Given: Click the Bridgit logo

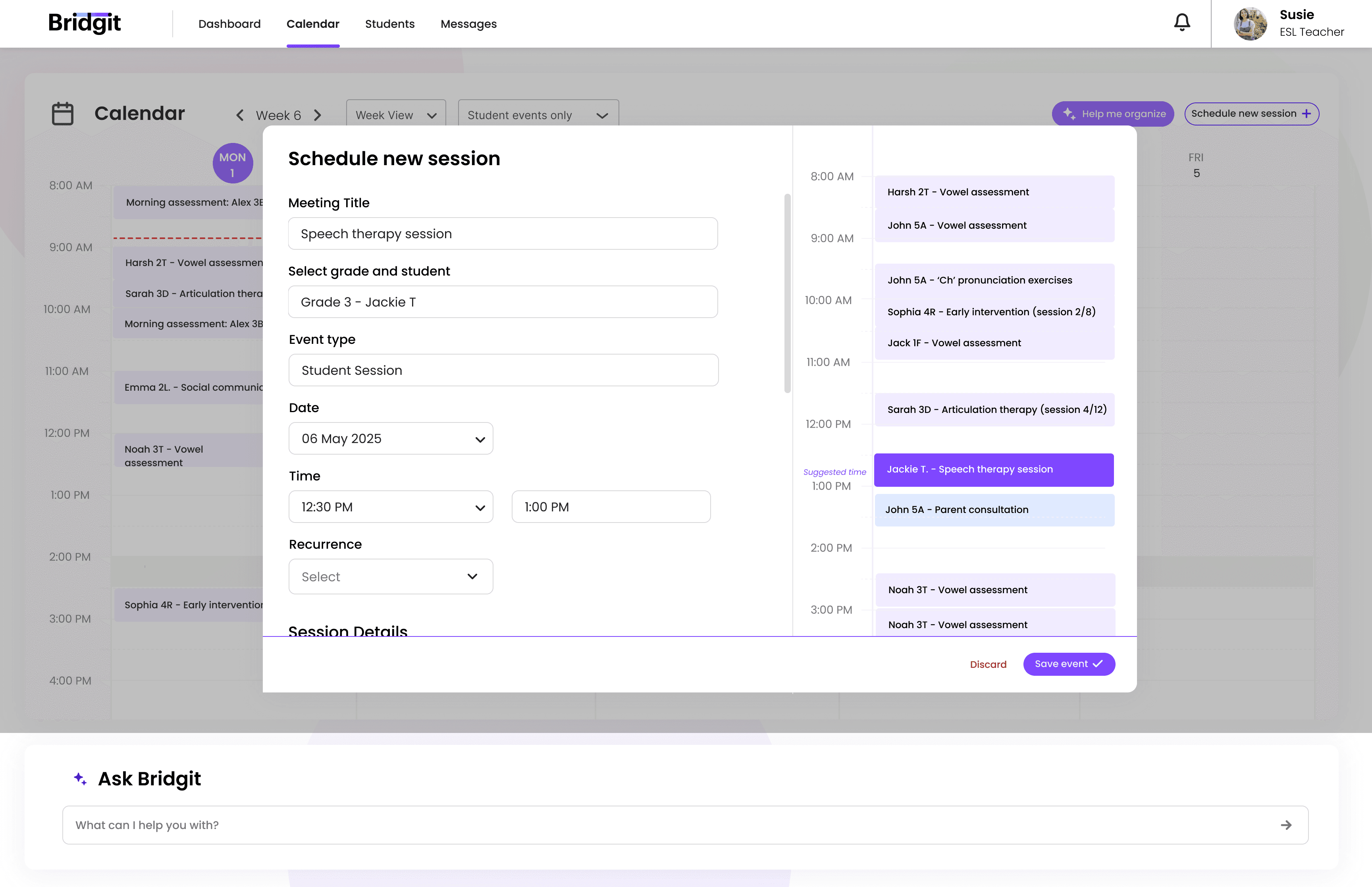Looking at the screenshot, I should 85,23.
